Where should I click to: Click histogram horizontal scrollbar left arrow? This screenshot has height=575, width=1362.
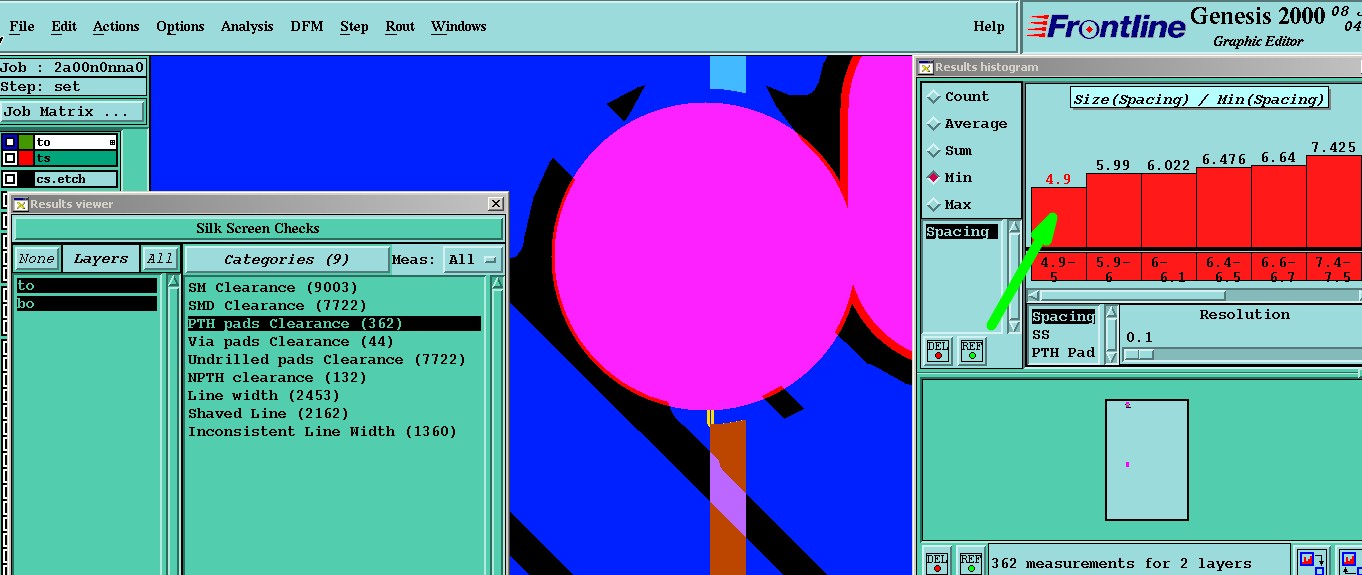click(x=1035, y=295)
